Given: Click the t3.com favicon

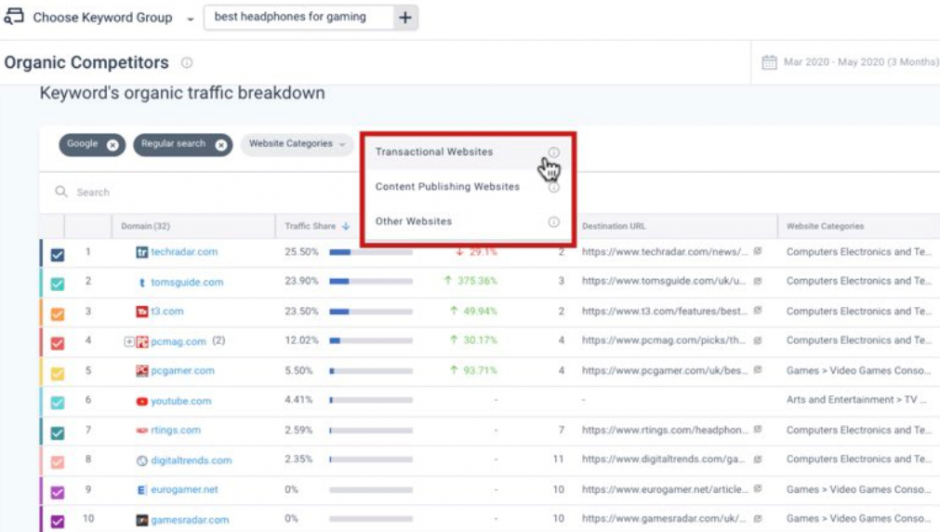Looking at the screenshot, I should point(141,311).
